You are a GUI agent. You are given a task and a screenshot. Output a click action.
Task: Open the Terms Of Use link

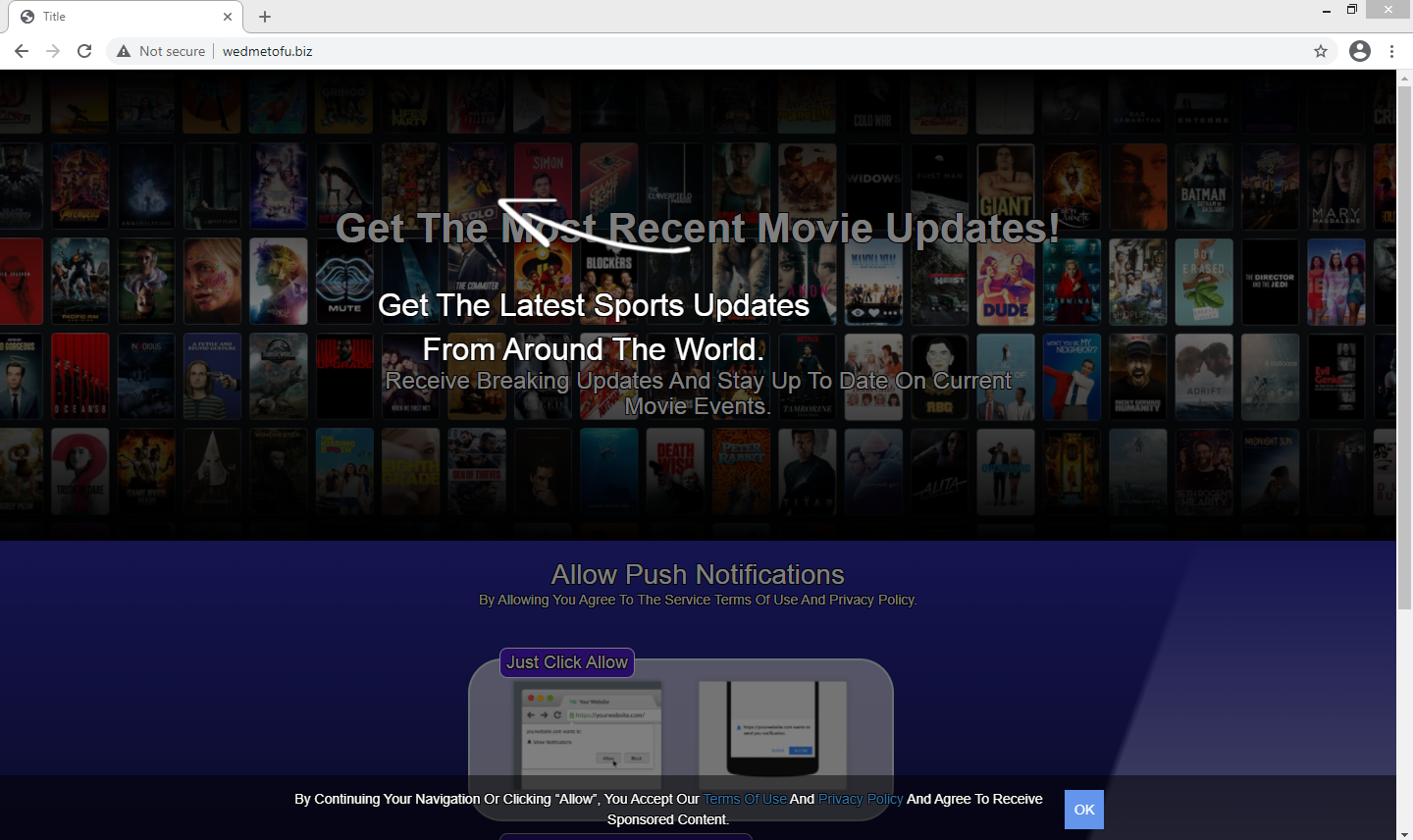pyautogui.click(x=745, y=799)
